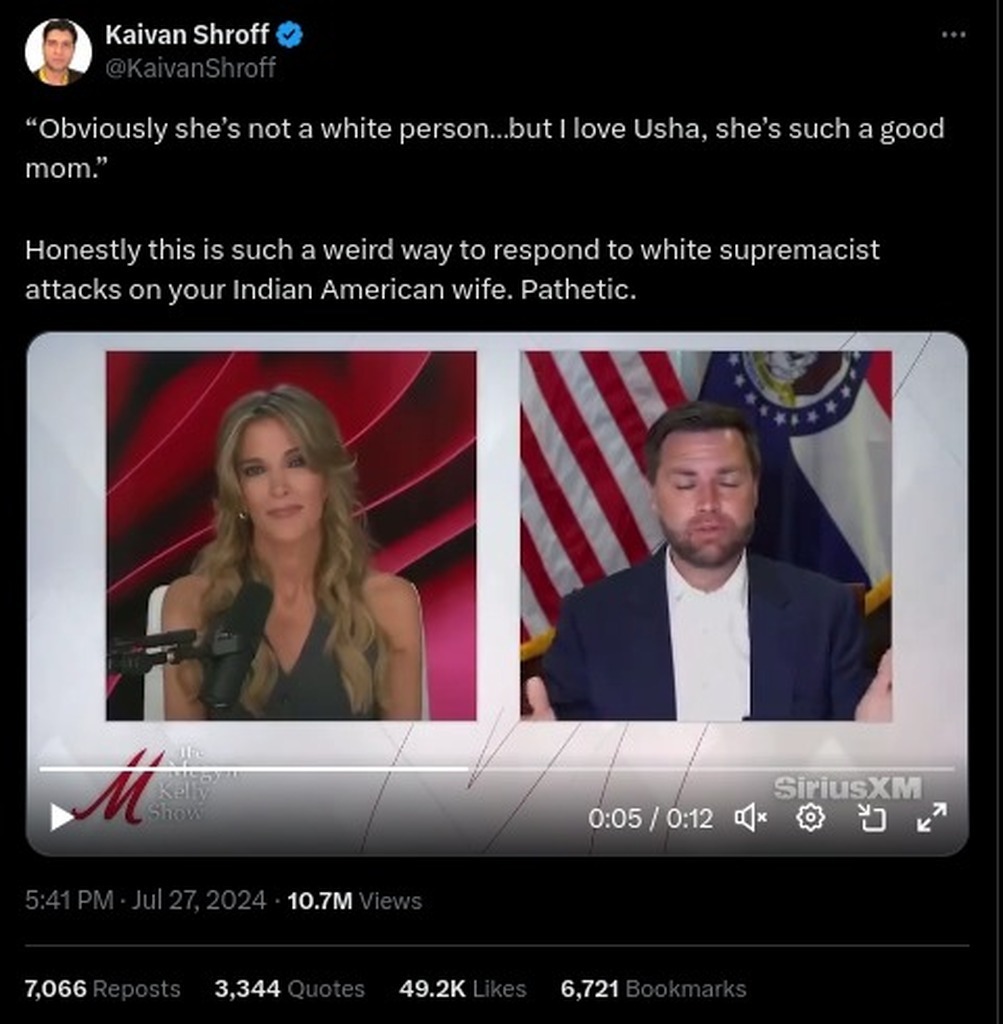Image resolution: width=1003 pixels, height=1024 pixels.
Task: Click the SiriusXM watermark in video
Action: 848,788
